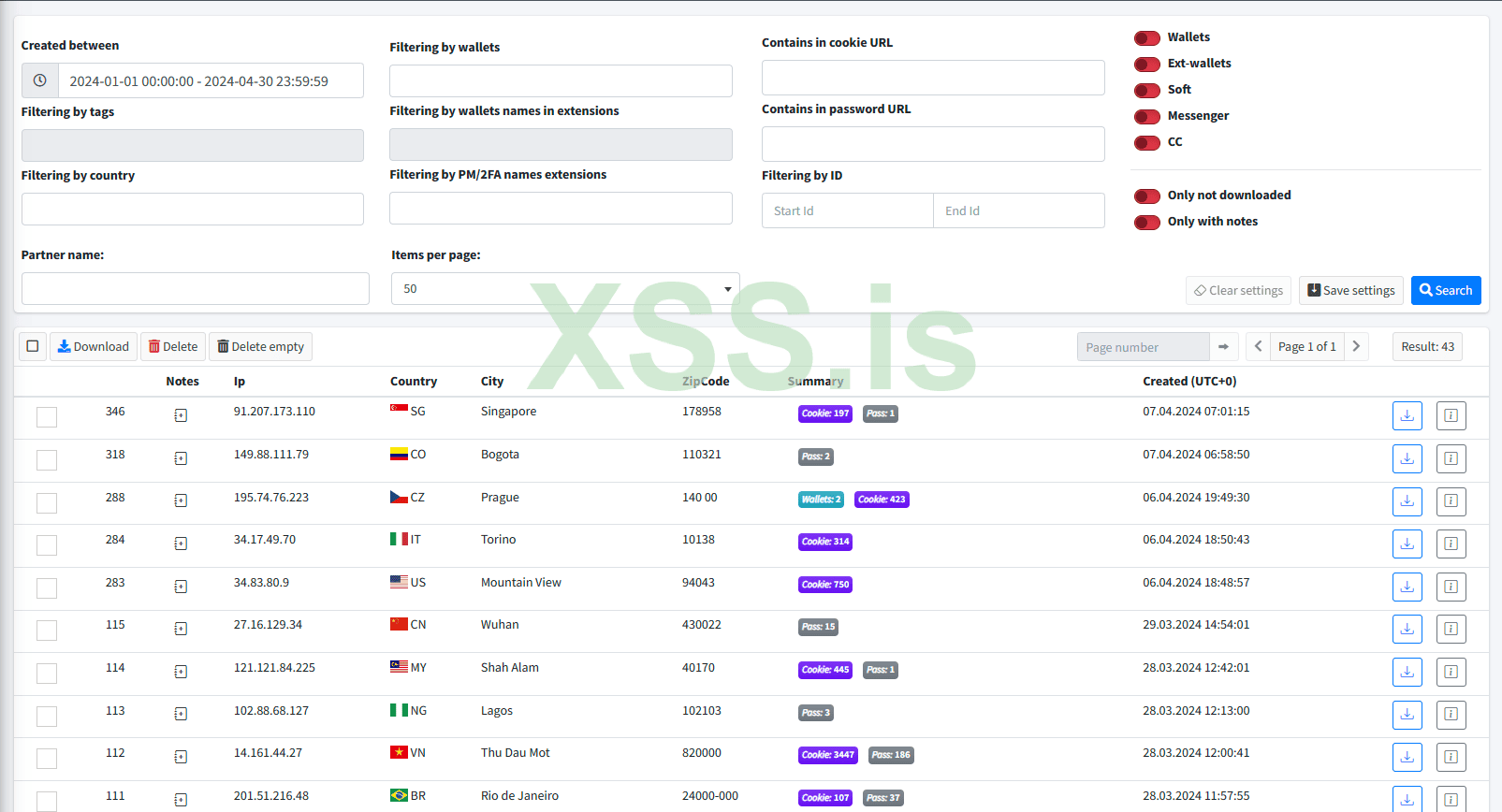Click the 'Cookie: 750' badge
The width and height of the screenshot is (1502, 812).
click(825, 585)
